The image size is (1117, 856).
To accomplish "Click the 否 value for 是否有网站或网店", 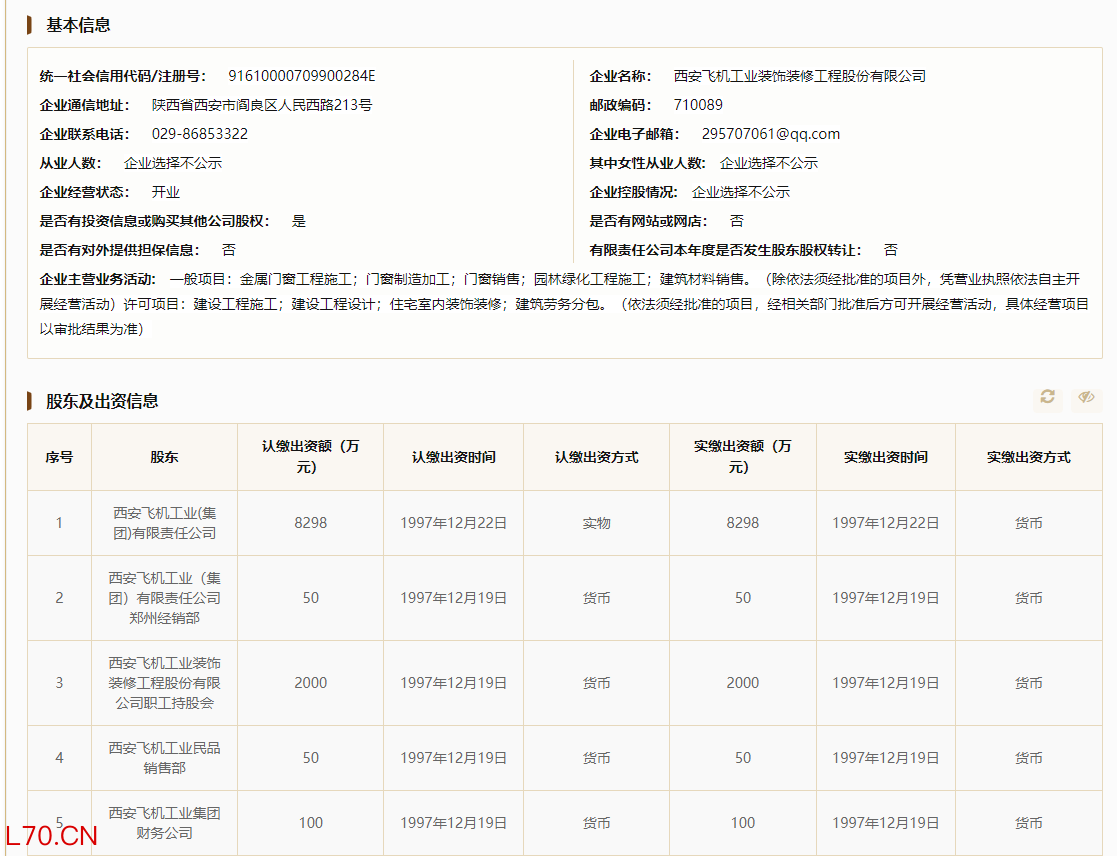I will [x=737, y=221].
